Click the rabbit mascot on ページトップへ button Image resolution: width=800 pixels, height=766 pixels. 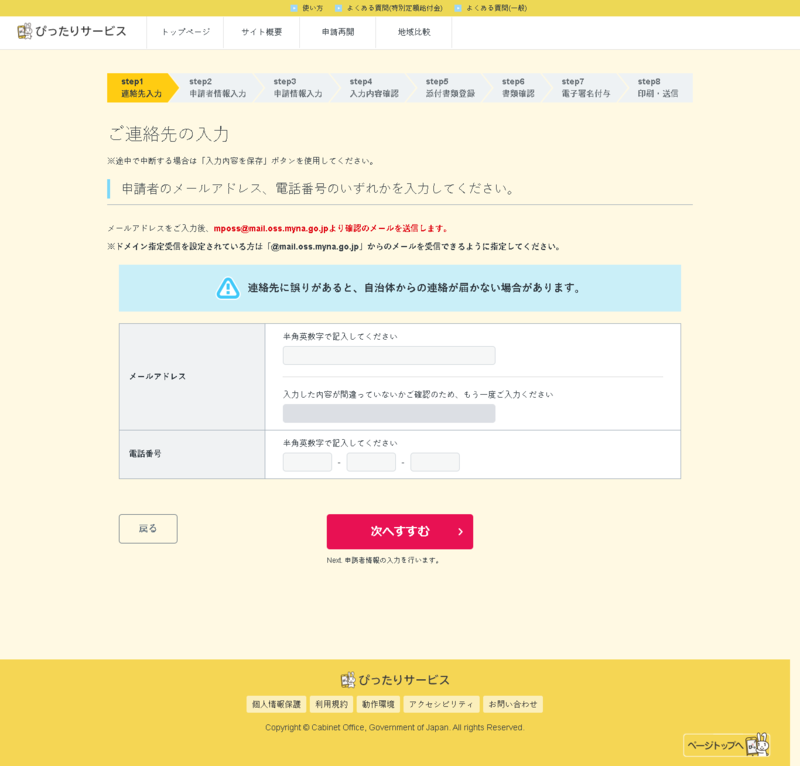tap(757, 745)
